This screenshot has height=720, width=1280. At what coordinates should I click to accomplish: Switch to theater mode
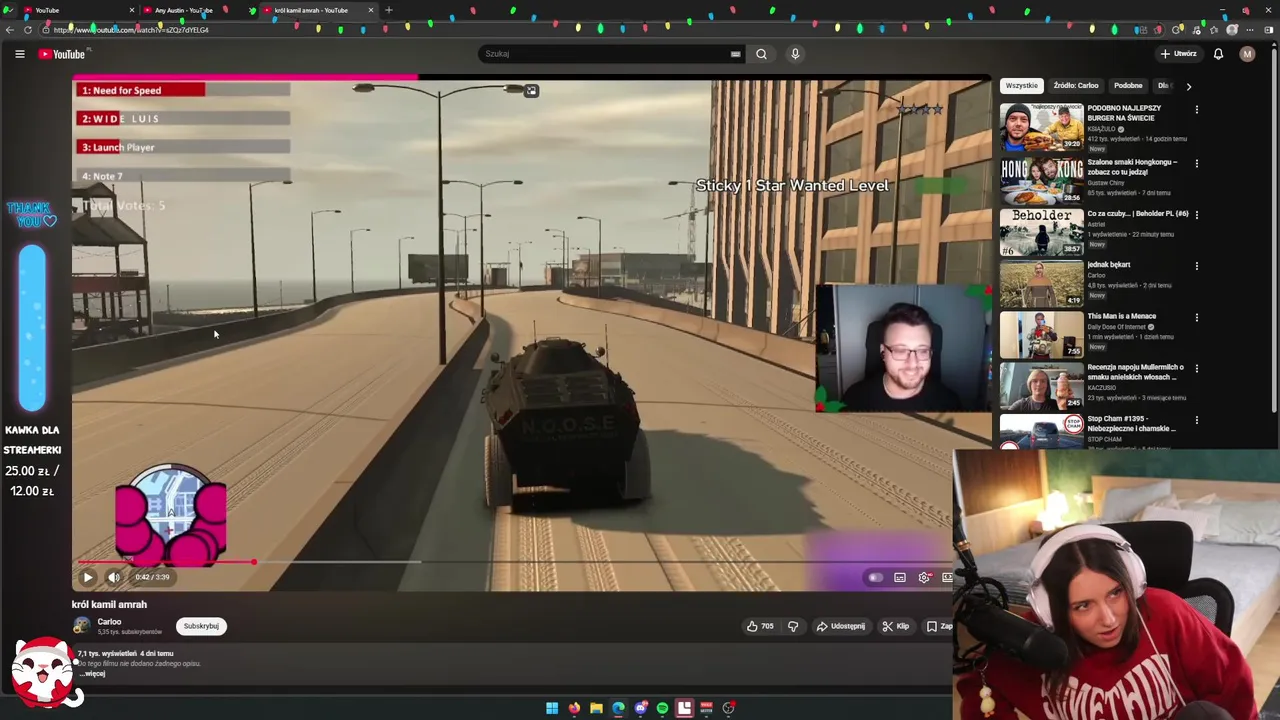point(946,577)
